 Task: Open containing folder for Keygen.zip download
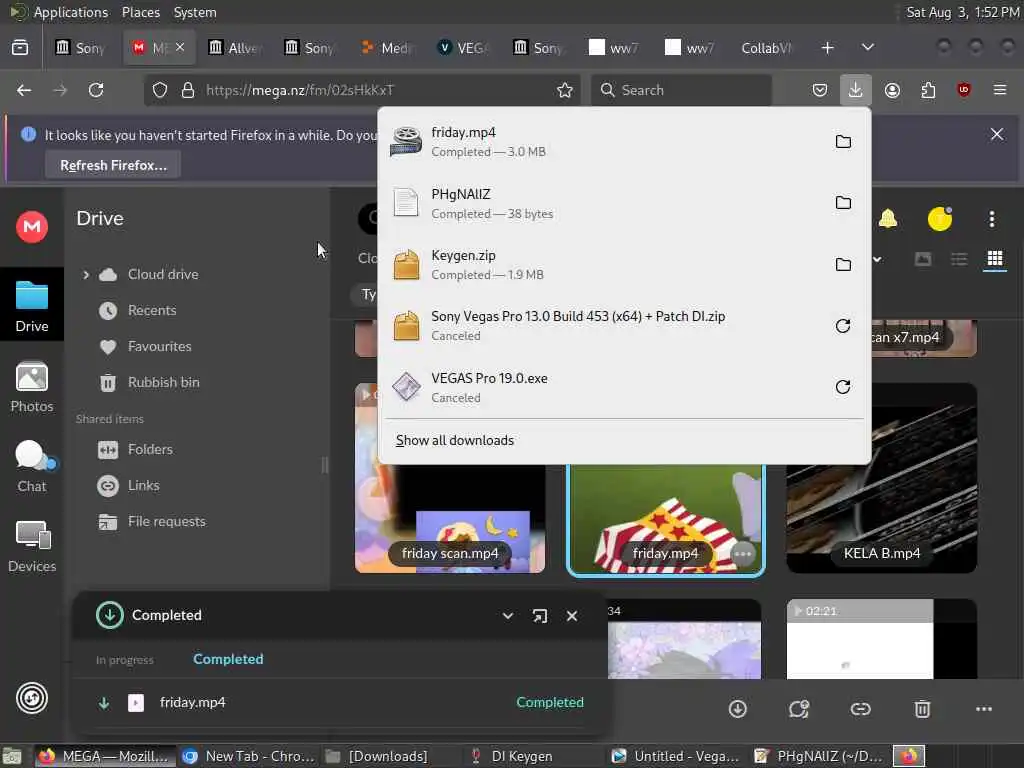(843, 264)
